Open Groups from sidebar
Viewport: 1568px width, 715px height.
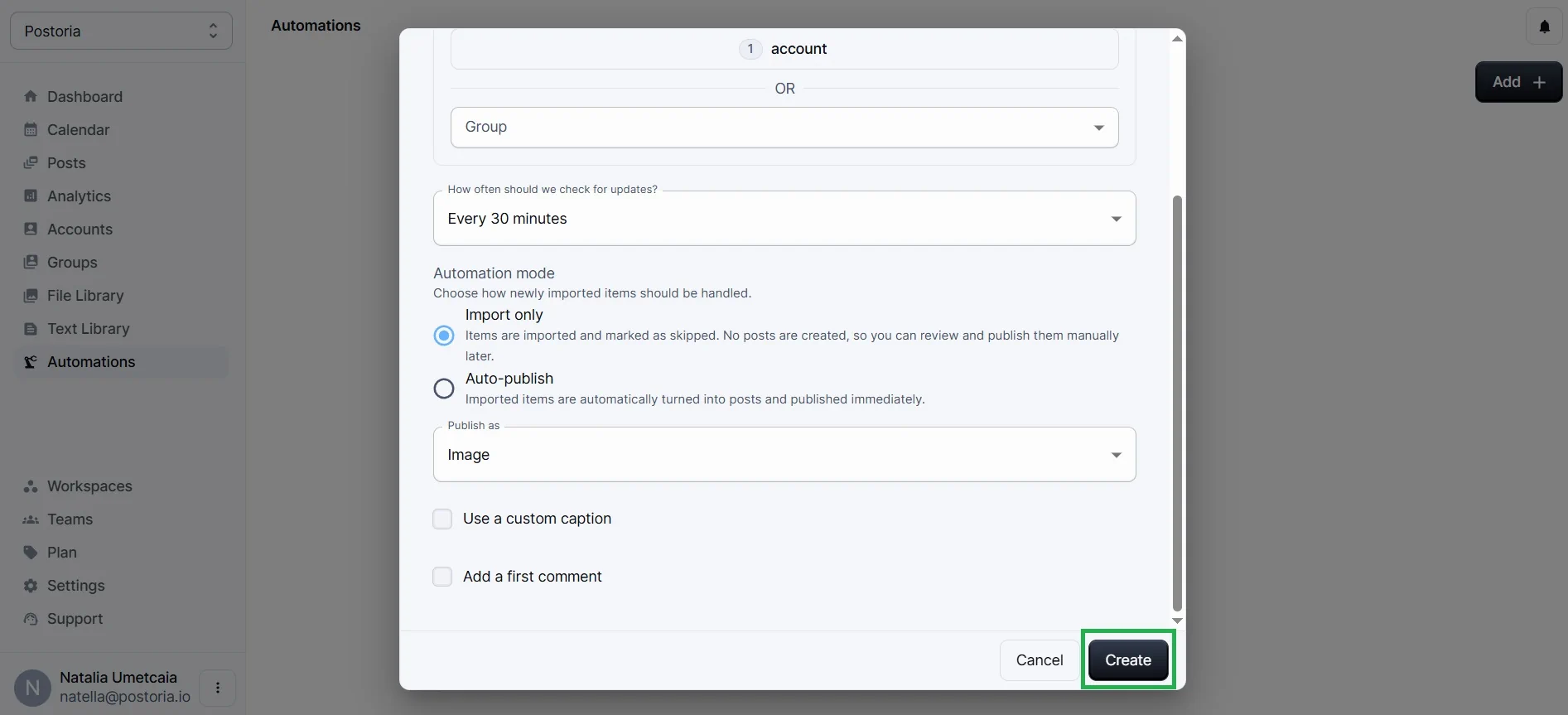pyautogui.click(x=121, y=262)
